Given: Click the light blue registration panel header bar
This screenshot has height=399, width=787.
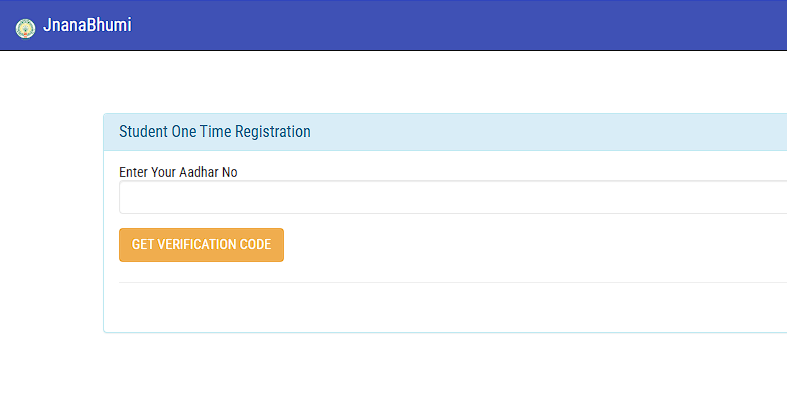Looking at the screenshot, I should (x=445, y=132).
